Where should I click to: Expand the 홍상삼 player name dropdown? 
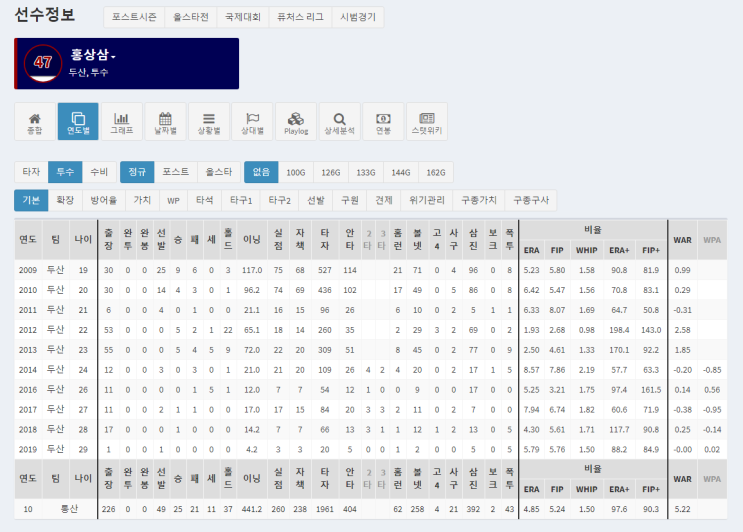pos(93,55)
